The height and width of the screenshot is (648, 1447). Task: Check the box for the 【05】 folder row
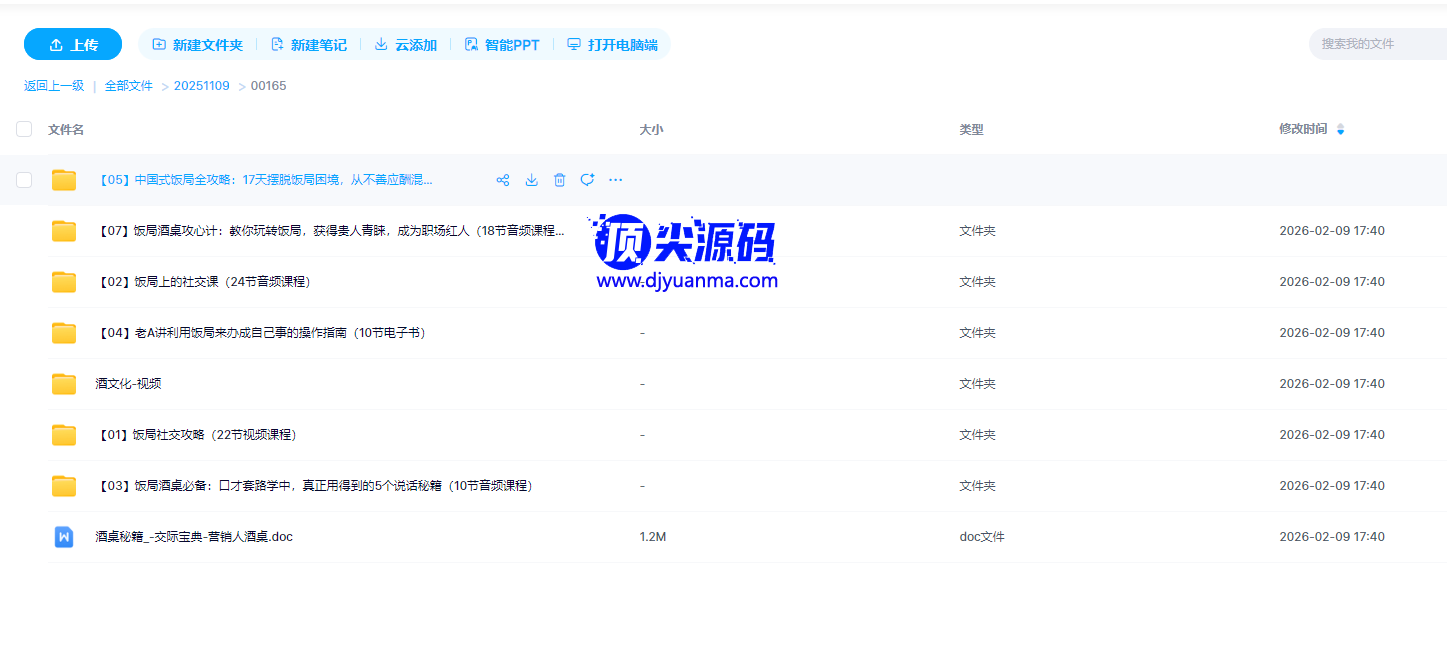point(24,180)
